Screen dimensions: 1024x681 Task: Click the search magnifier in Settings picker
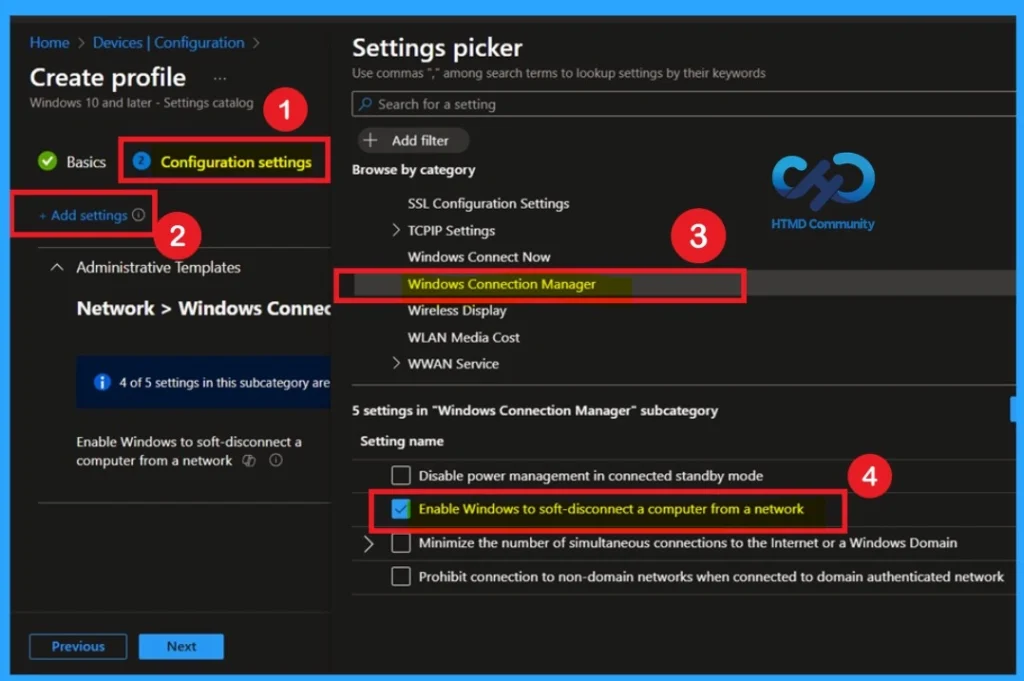363,104
